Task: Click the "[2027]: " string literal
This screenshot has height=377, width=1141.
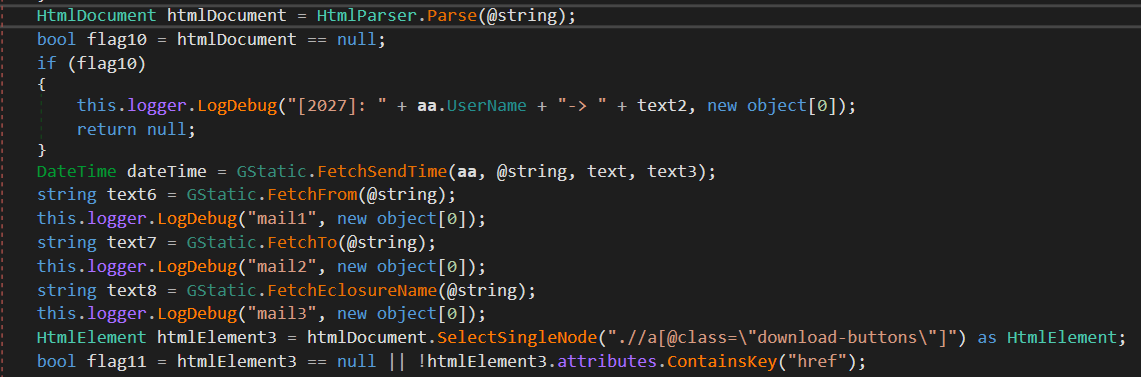Action: coord(338,106)
